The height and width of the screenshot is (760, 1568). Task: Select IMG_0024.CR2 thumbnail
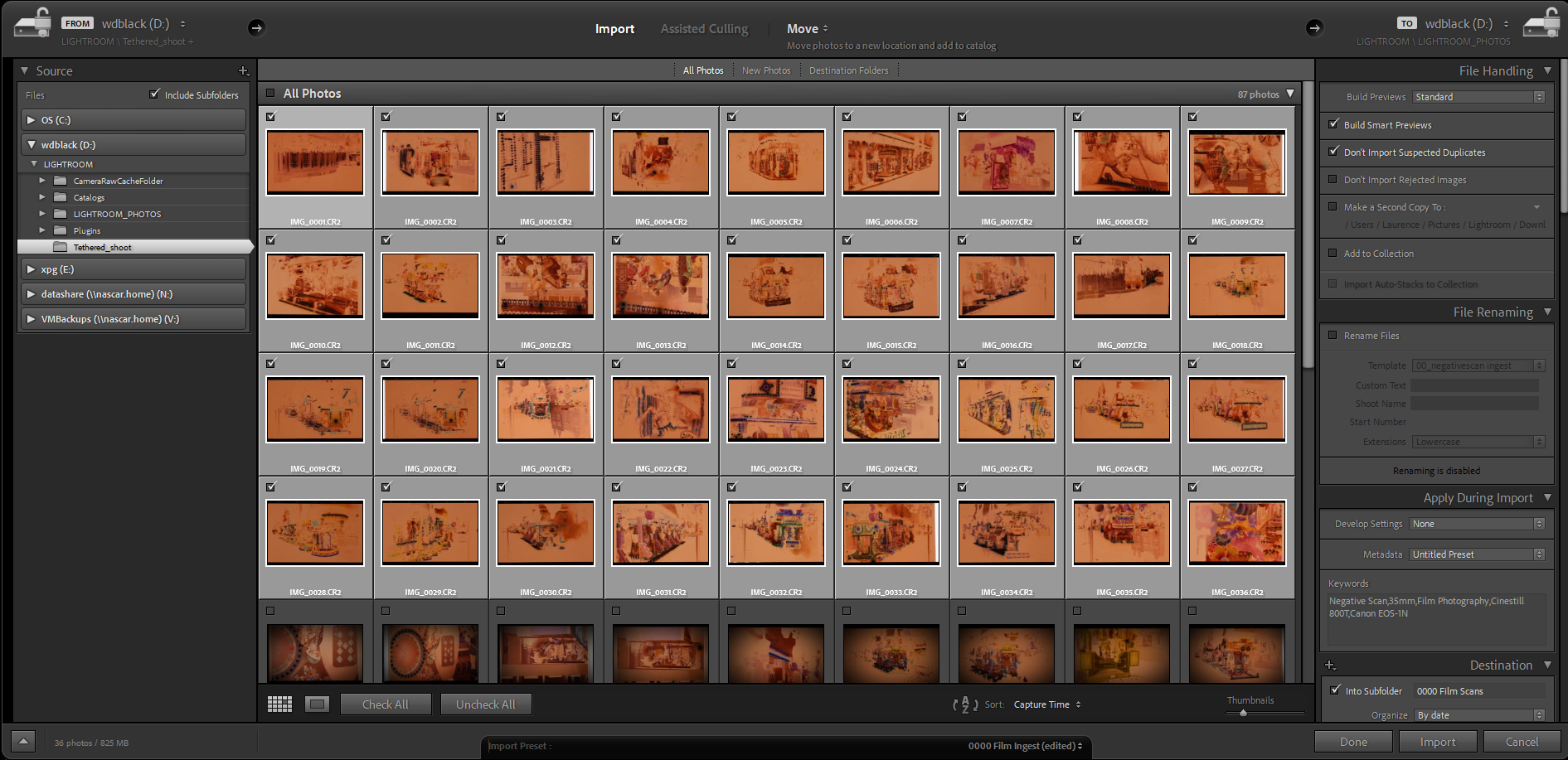[891, 409]
